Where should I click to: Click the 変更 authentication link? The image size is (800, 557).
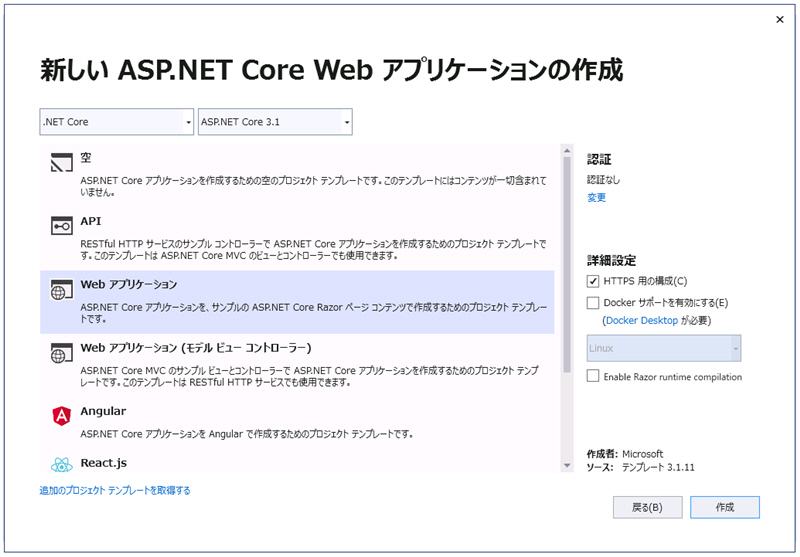click(596, 197)
